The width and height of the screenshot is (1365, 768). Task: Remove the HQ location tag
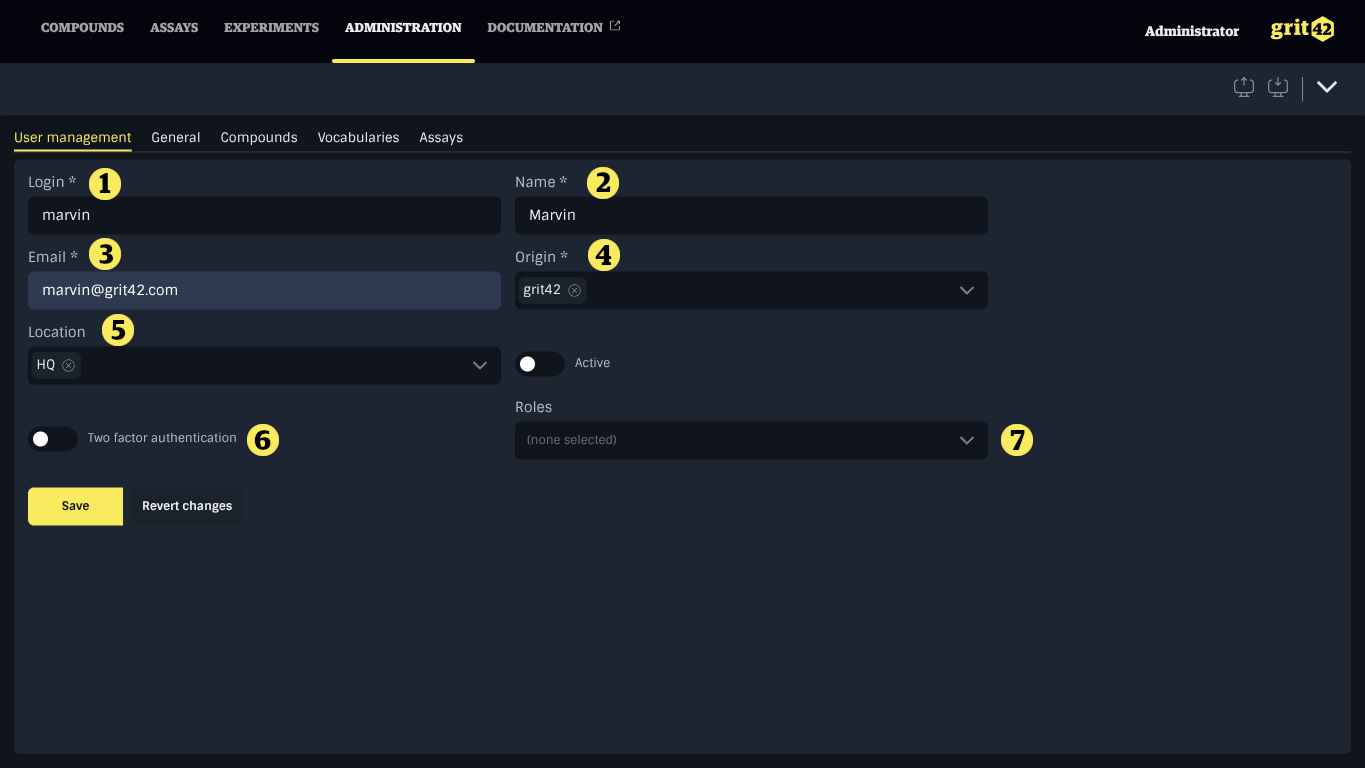[68, 365]
